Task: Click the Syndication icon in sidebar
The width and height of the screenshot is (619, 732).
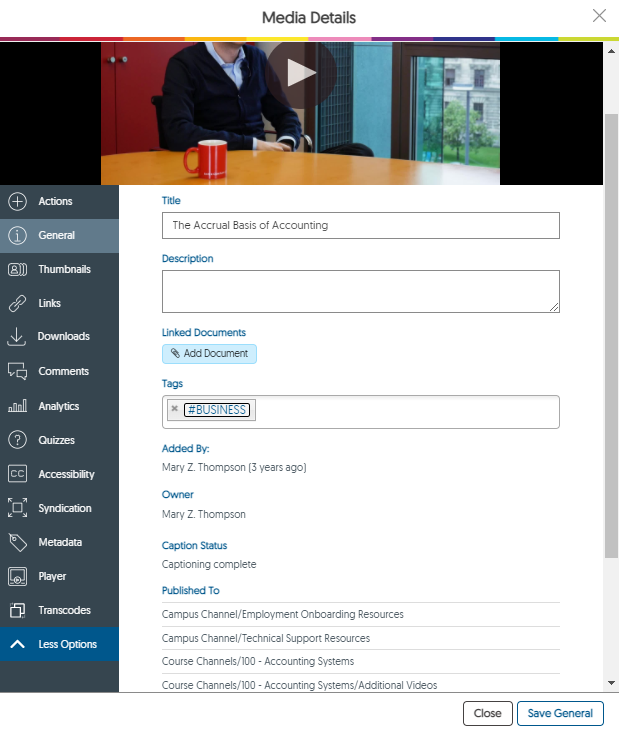Action: point(17,508)
